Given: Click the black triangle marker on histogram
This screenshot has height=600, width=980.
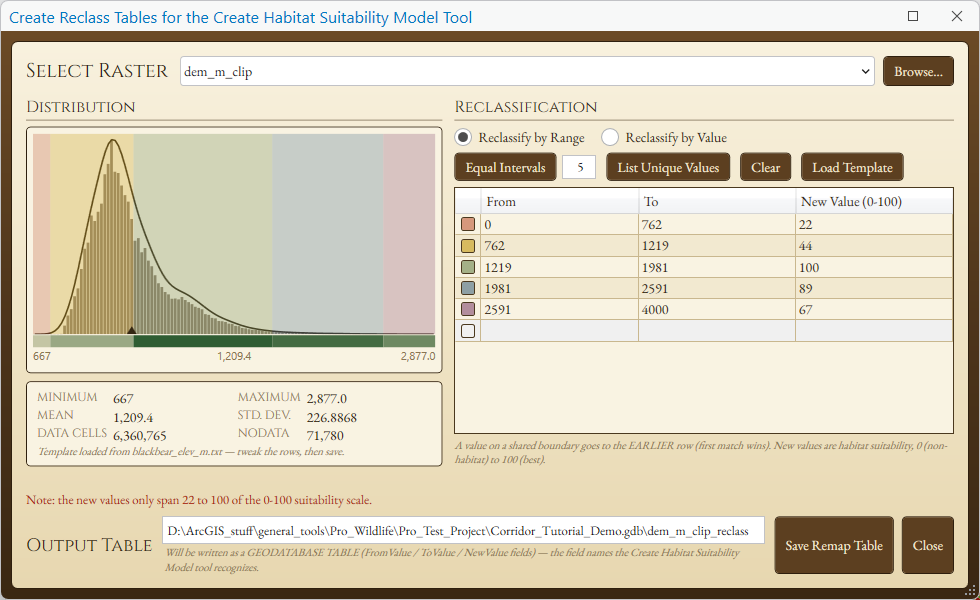Looking at the screenshot, I should [x=131, y=330].
